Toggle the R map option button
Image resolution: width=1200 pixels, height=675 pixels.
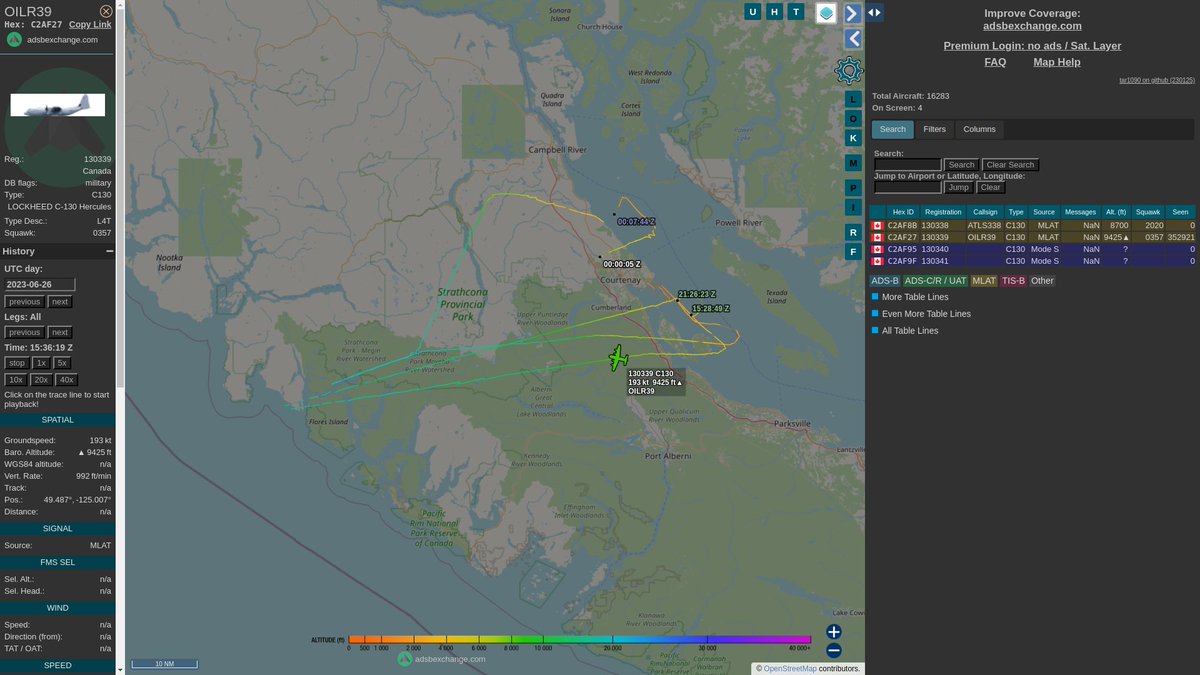(x=853, y=232)
